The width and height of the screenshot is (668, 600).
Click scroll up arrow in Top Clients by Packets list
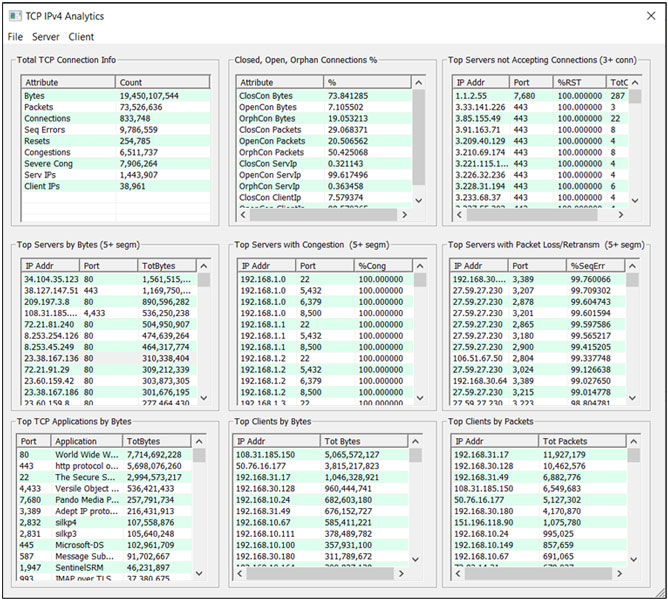pyautogui.click(x=633, y=442)
